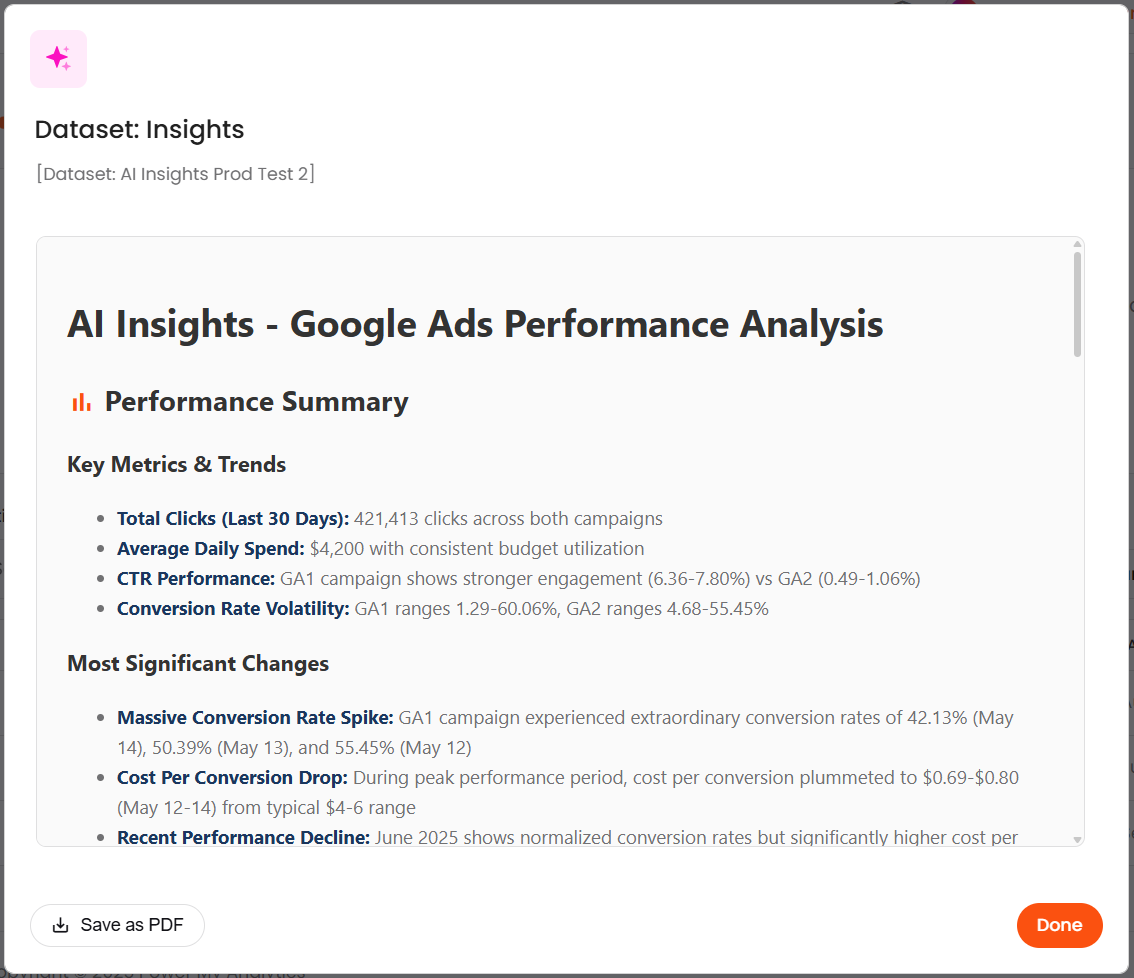Screen dimensions: 1134x978
Task: Click the Key Metrics & Trends subheading
Action: (176, 464)
